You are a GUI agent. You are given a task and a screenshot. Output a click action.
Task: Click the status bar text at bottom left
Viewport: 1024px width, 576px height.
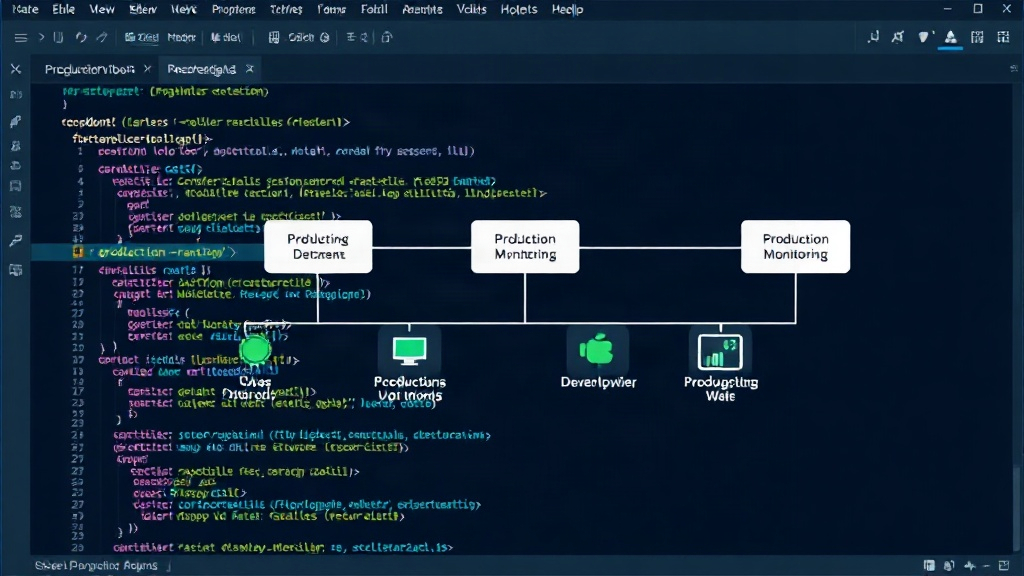(x=96, y=566)
